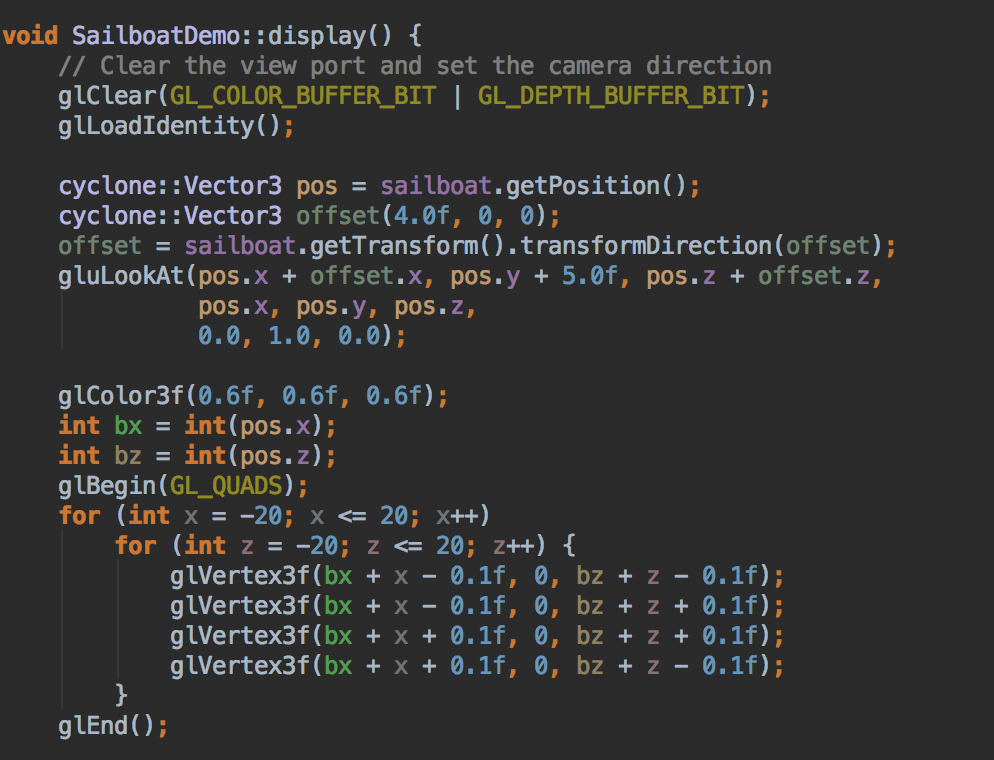This screenshot has height=760, width=994.
Task: Click 'pos.x, pos.y, pos.z,' argument line
Action: coord(337,307)
